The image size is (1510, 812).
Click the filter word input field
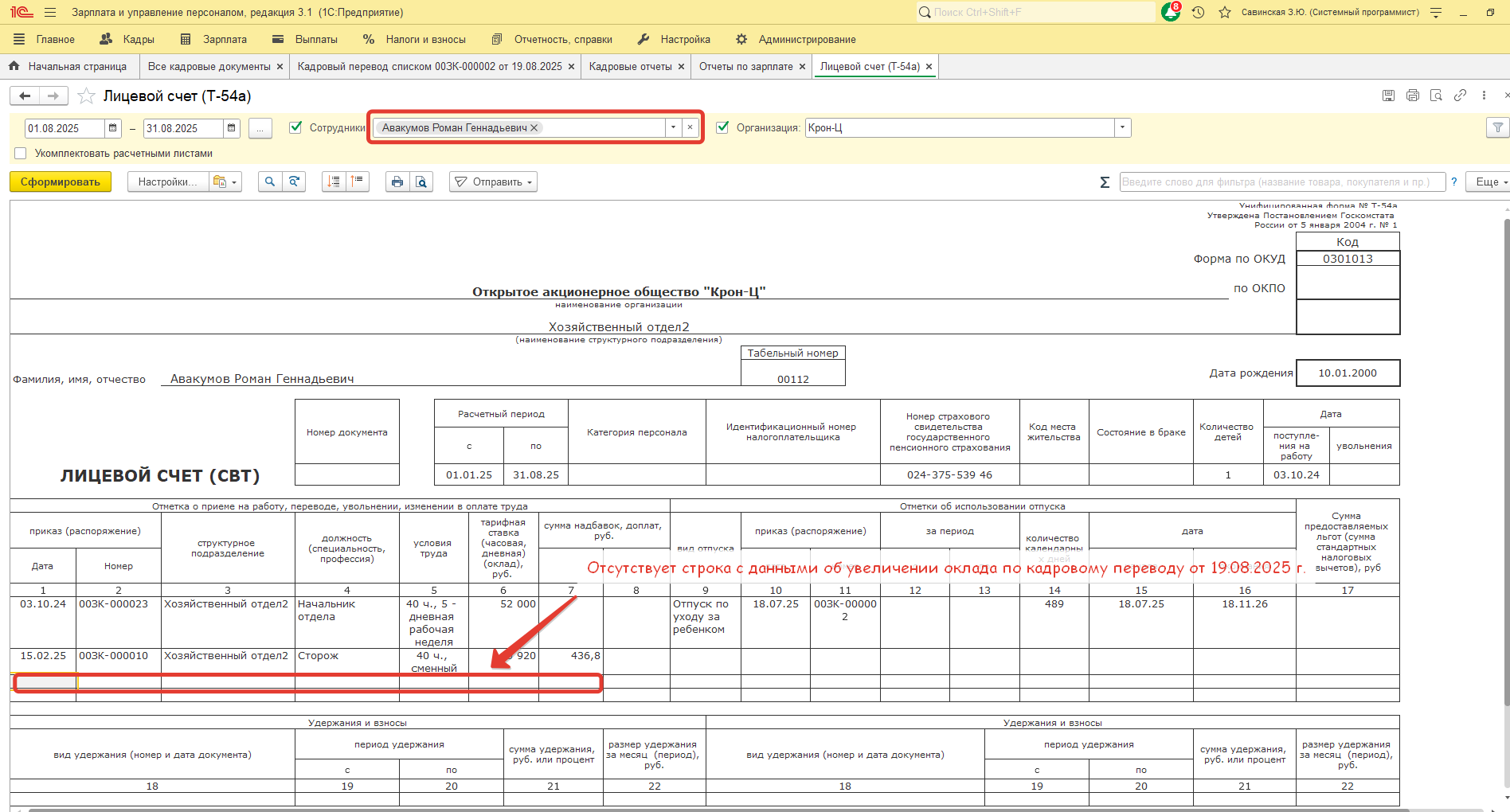click(1281, 182)
